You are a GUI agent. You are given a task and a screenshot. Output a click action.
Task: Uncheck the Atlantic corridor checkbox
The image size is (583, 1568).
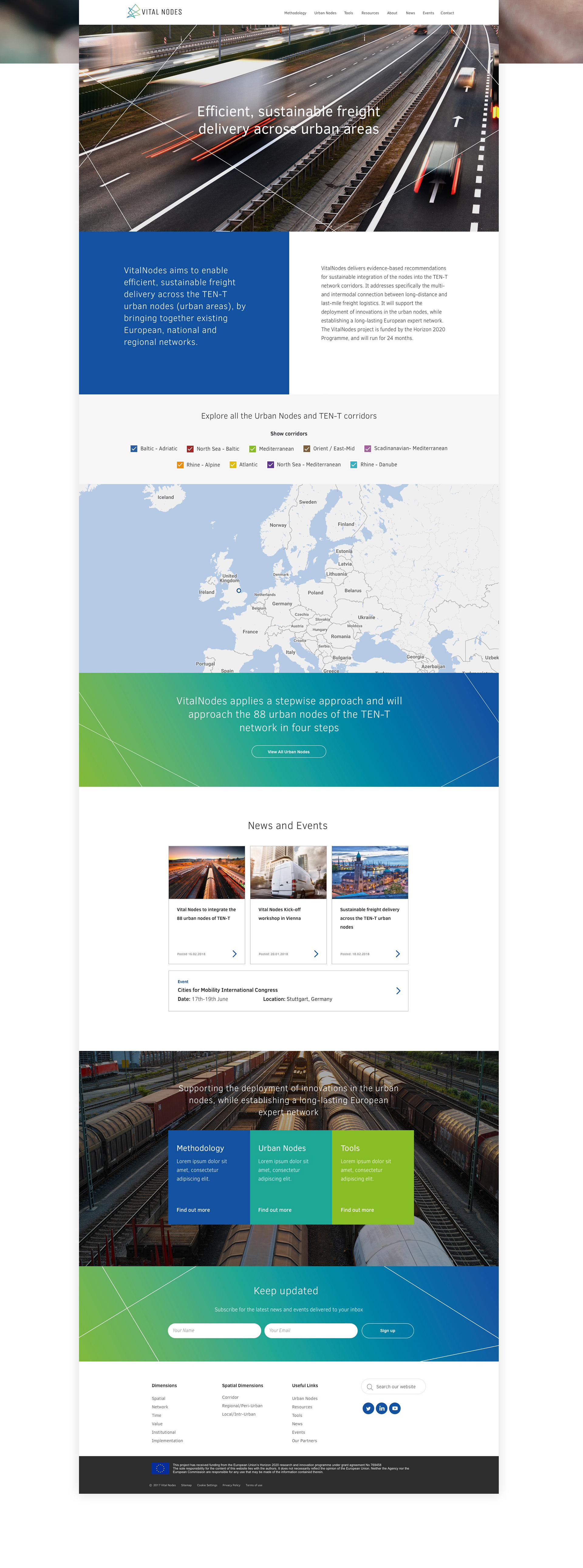(233, 465)
